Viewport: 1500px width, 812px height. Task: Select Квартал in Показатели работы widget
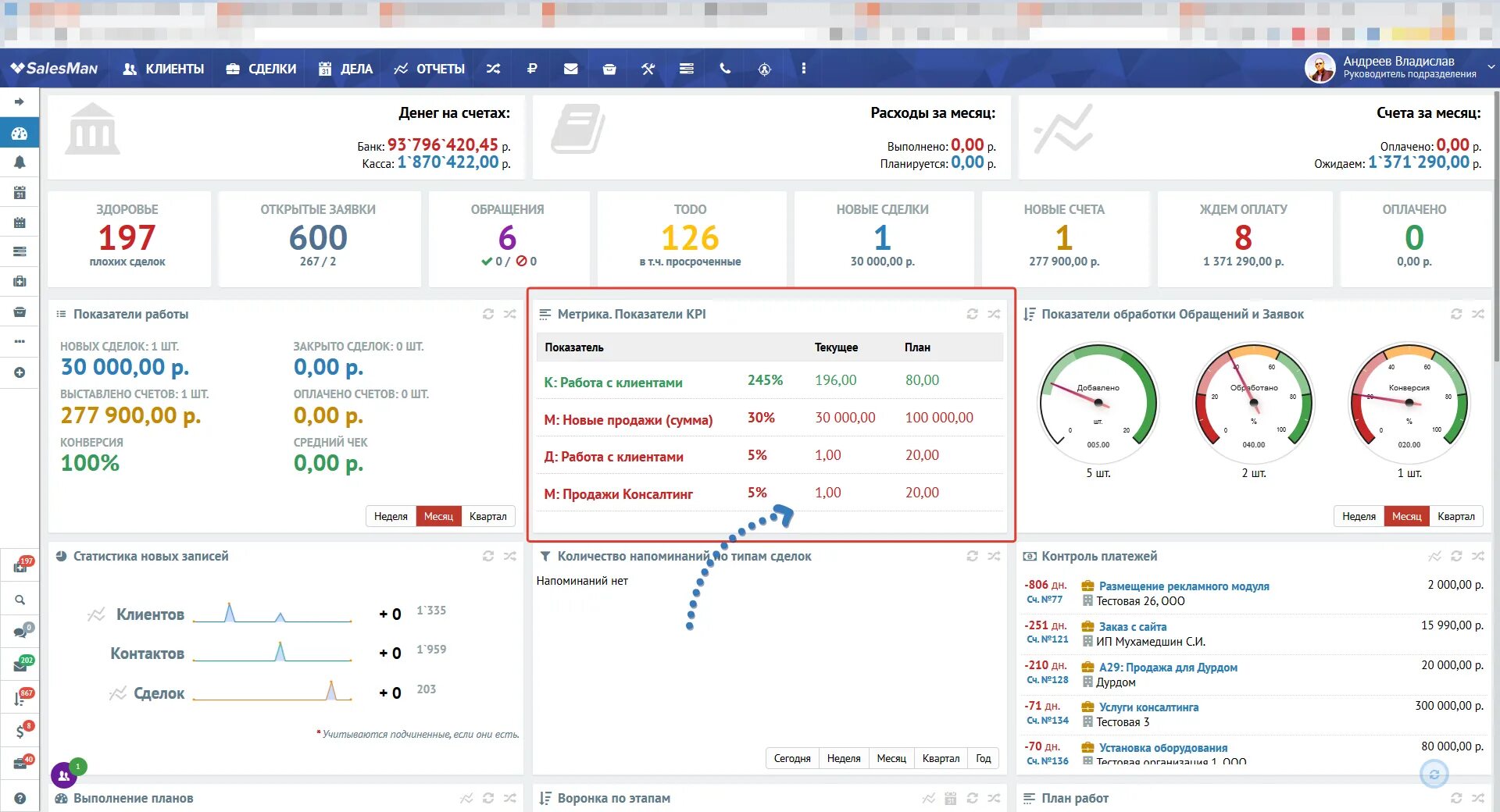487,516
